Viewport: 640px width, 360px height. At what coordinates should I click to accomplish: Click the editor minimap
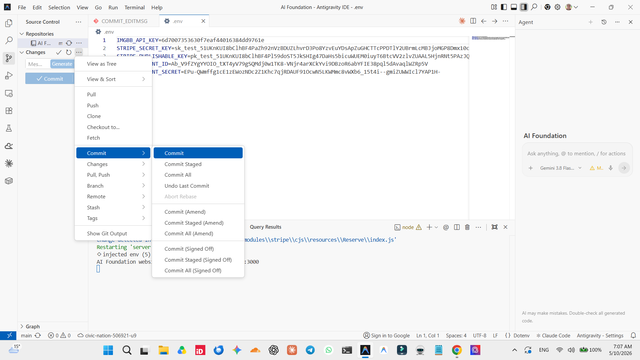[492, 38]
